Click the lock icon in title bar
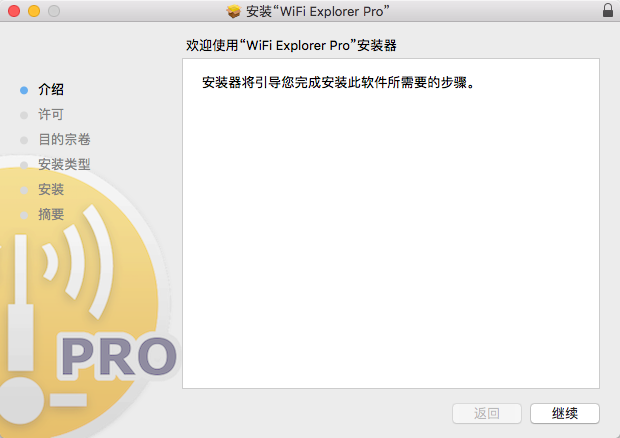The image size is (620, 438). pos(608,10)
